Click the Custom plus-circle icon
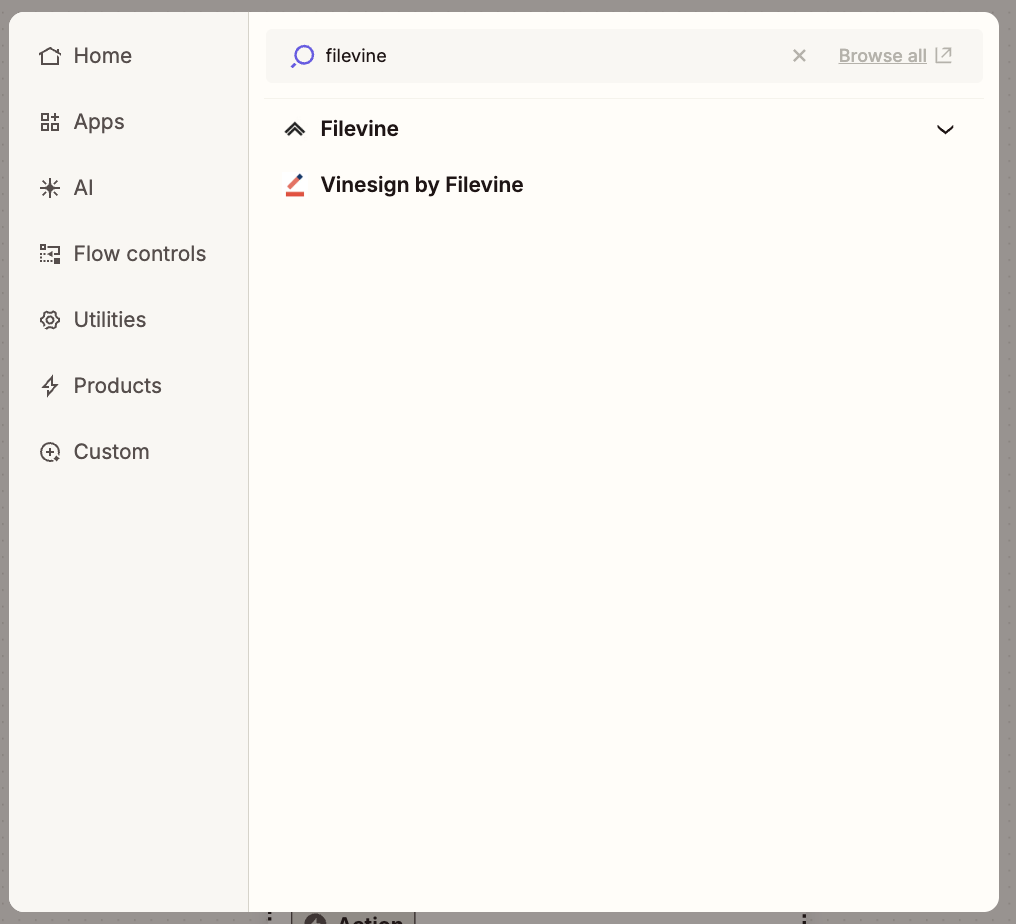 pyautogui.click(x=50, y=452)
